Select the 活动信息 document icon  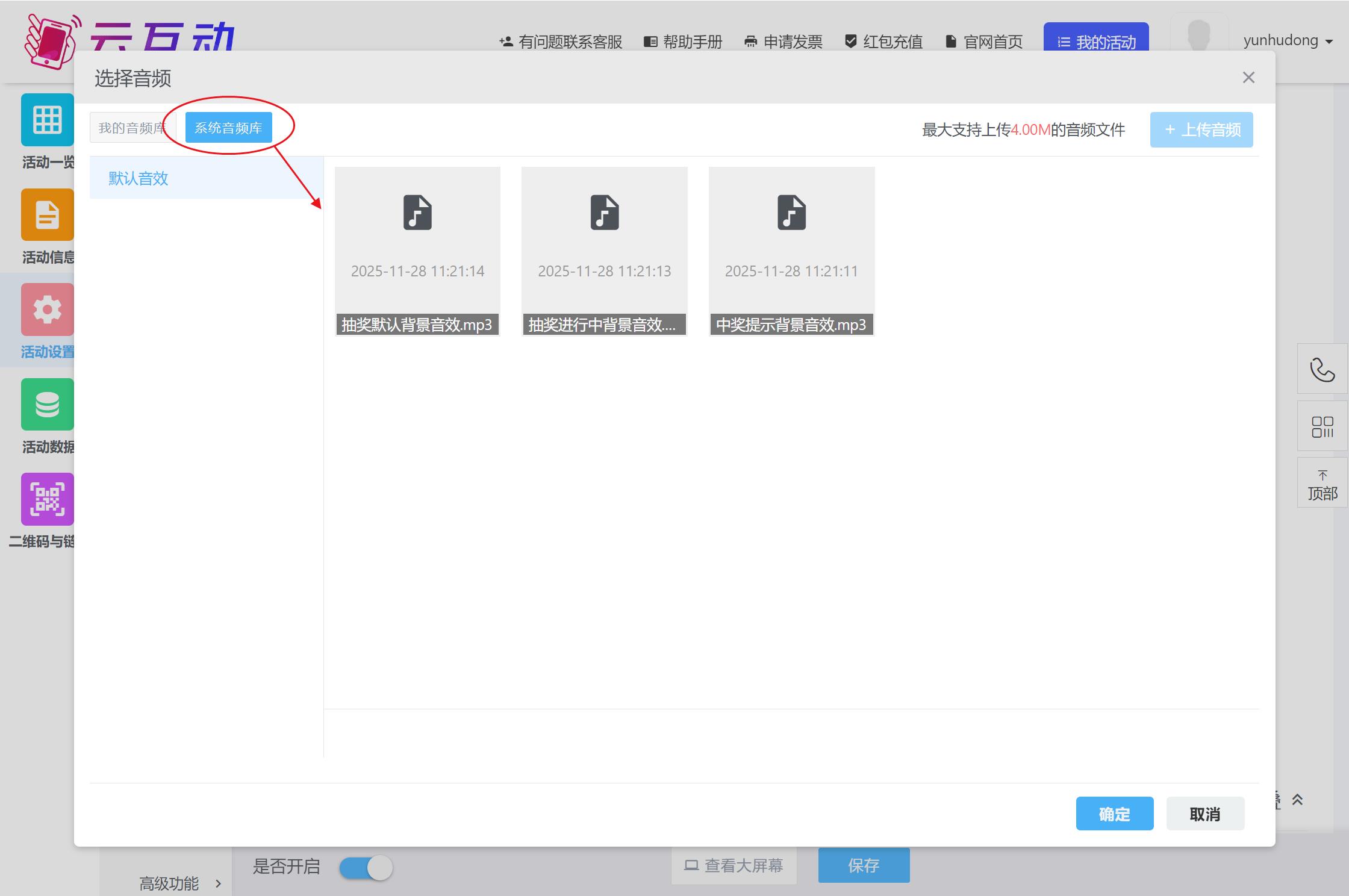[47, 214]
